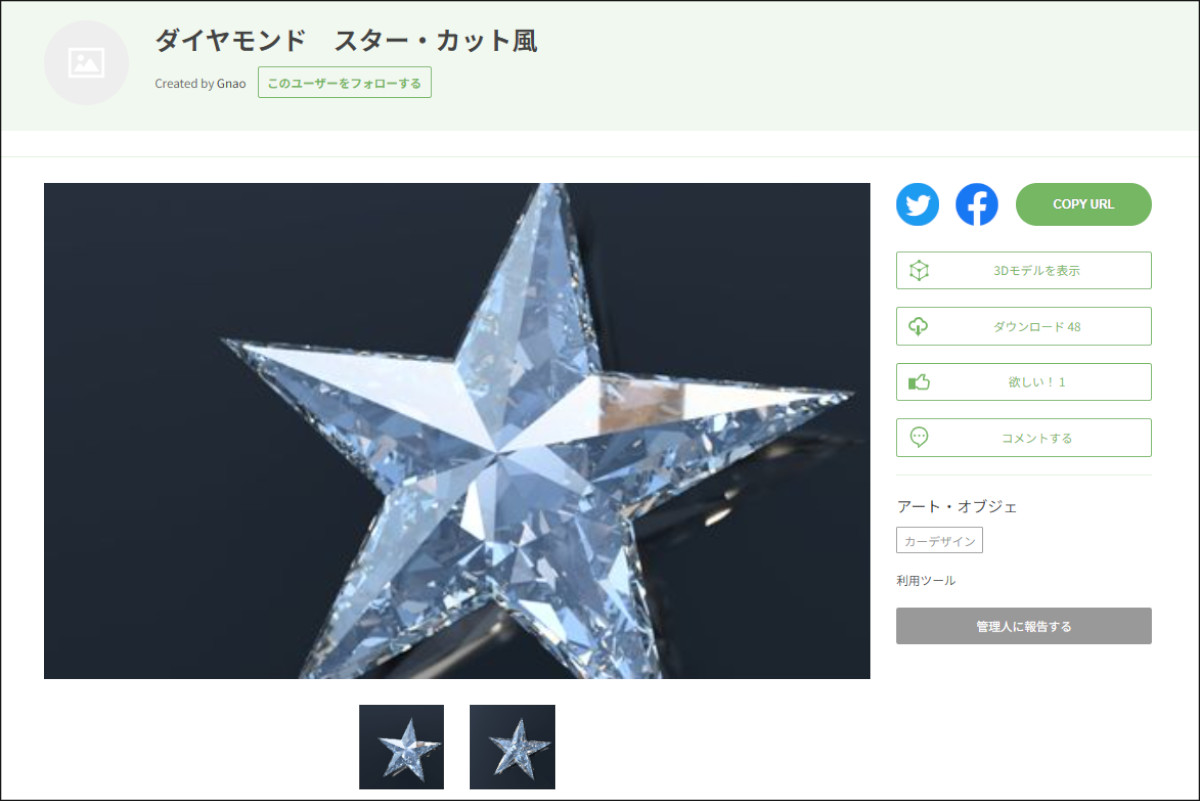Select the カーデザイン tag
This screenshot has width=1200, height=801.
tap(939, 540)
